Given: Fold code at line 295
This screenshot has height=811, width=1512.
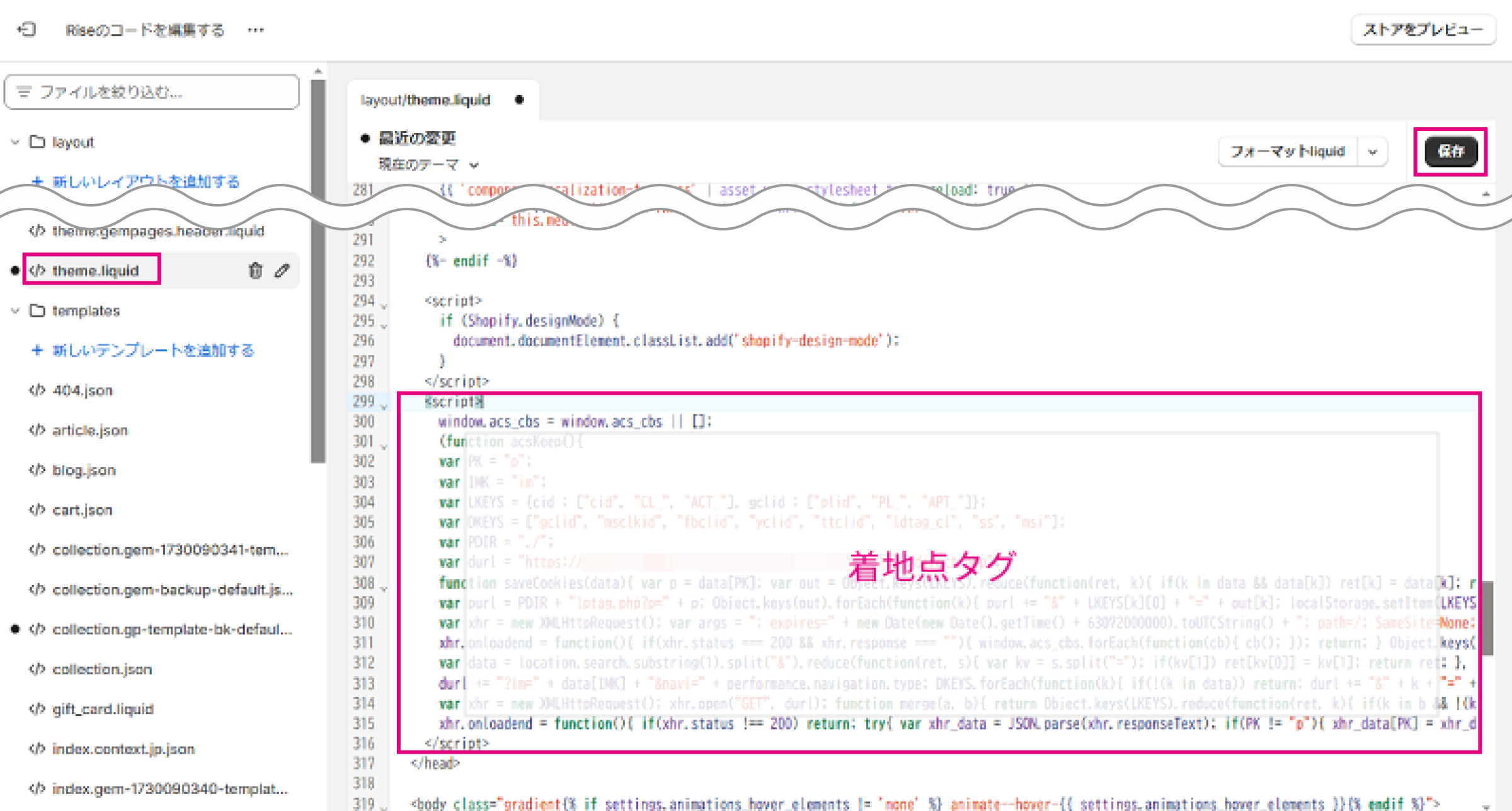Looking at the screenshot, I should click(384, 326).
